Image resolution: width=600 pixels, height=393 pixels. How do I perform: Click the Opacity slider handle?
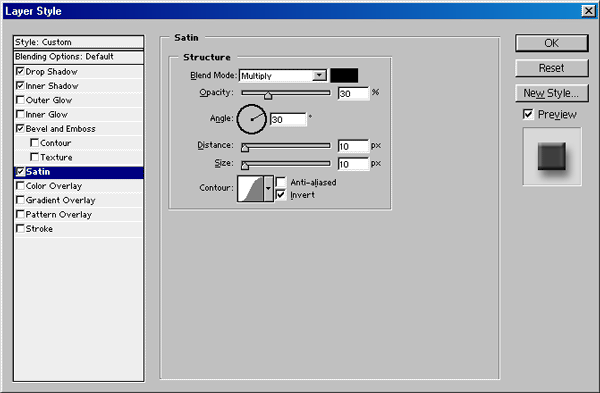[268, 95]
